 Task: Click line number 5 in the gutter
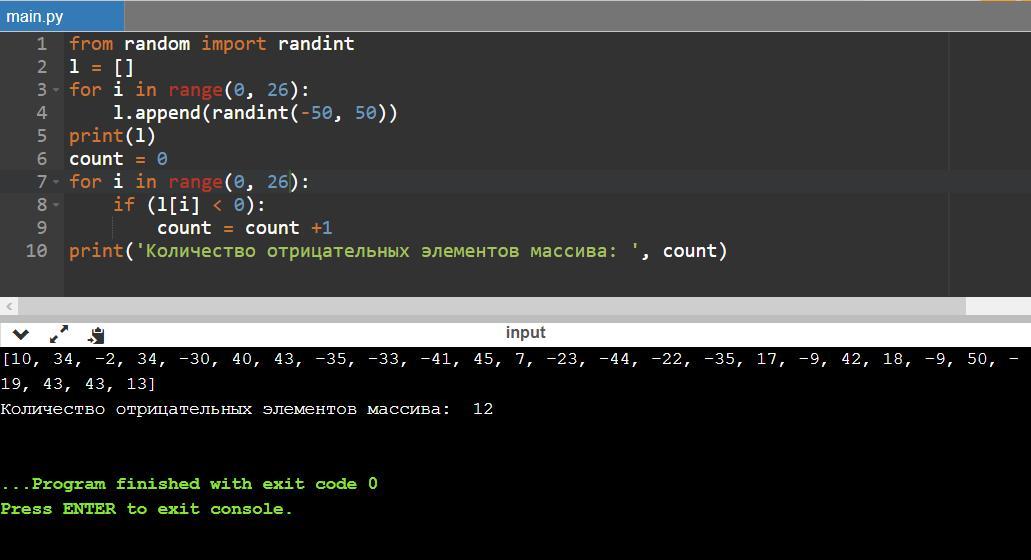point(41,136)
